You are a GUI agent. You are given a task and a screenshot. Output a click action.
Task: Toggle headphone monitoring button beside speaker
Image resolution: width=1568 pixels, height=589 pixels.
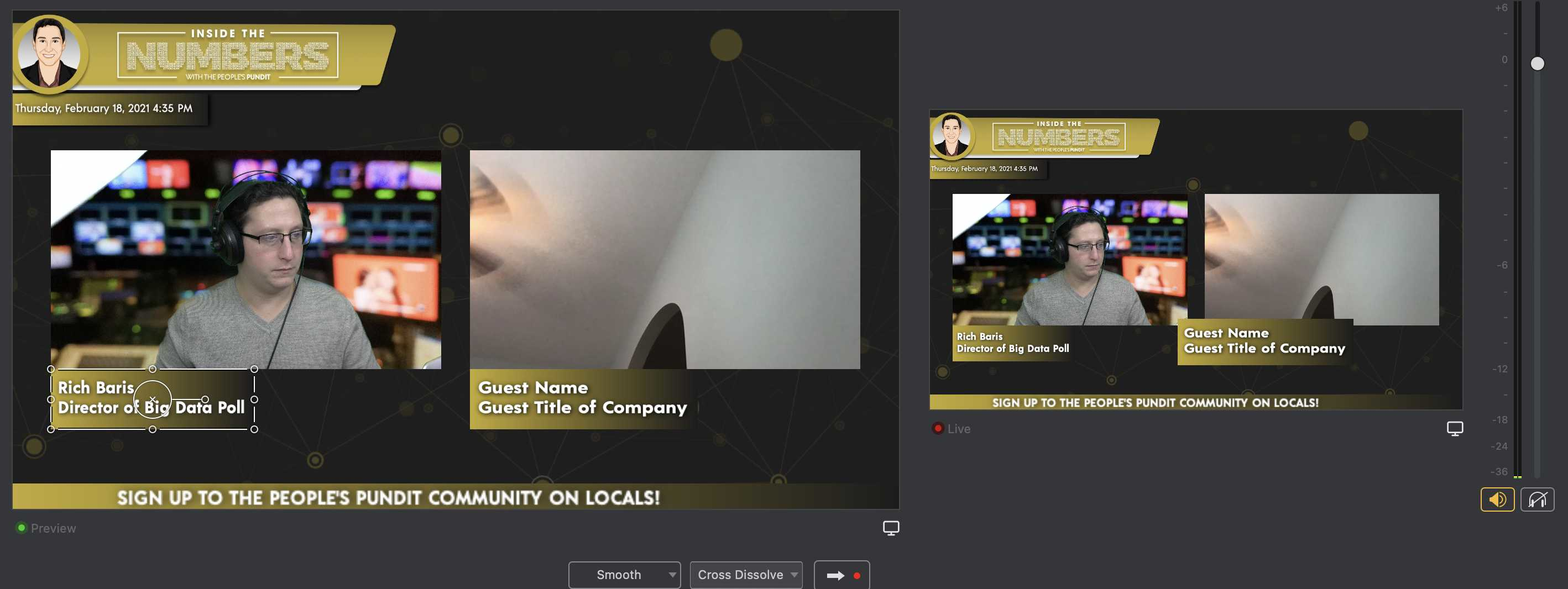[x=1537, y=499]
